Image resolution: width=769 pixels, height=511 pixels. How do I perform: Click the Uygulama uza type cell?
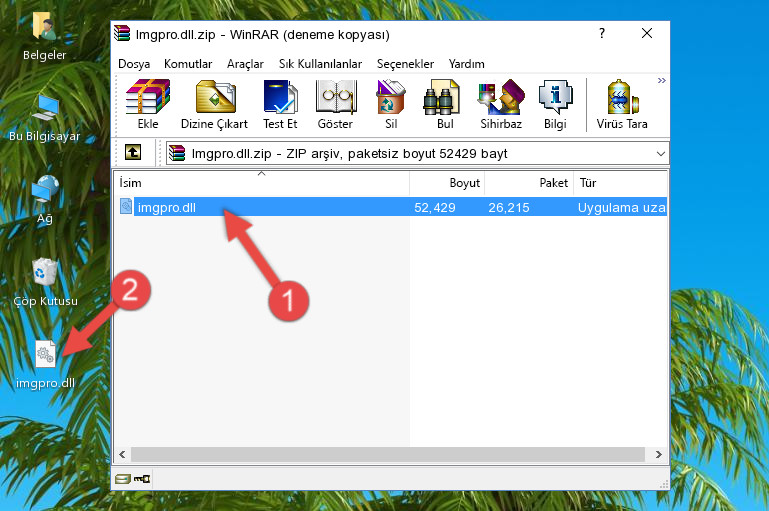click(x=621, y=207)
